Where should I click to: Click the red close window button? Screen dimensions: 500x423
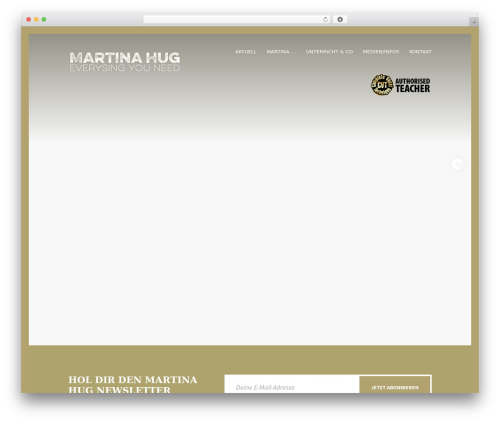[29, 20]
